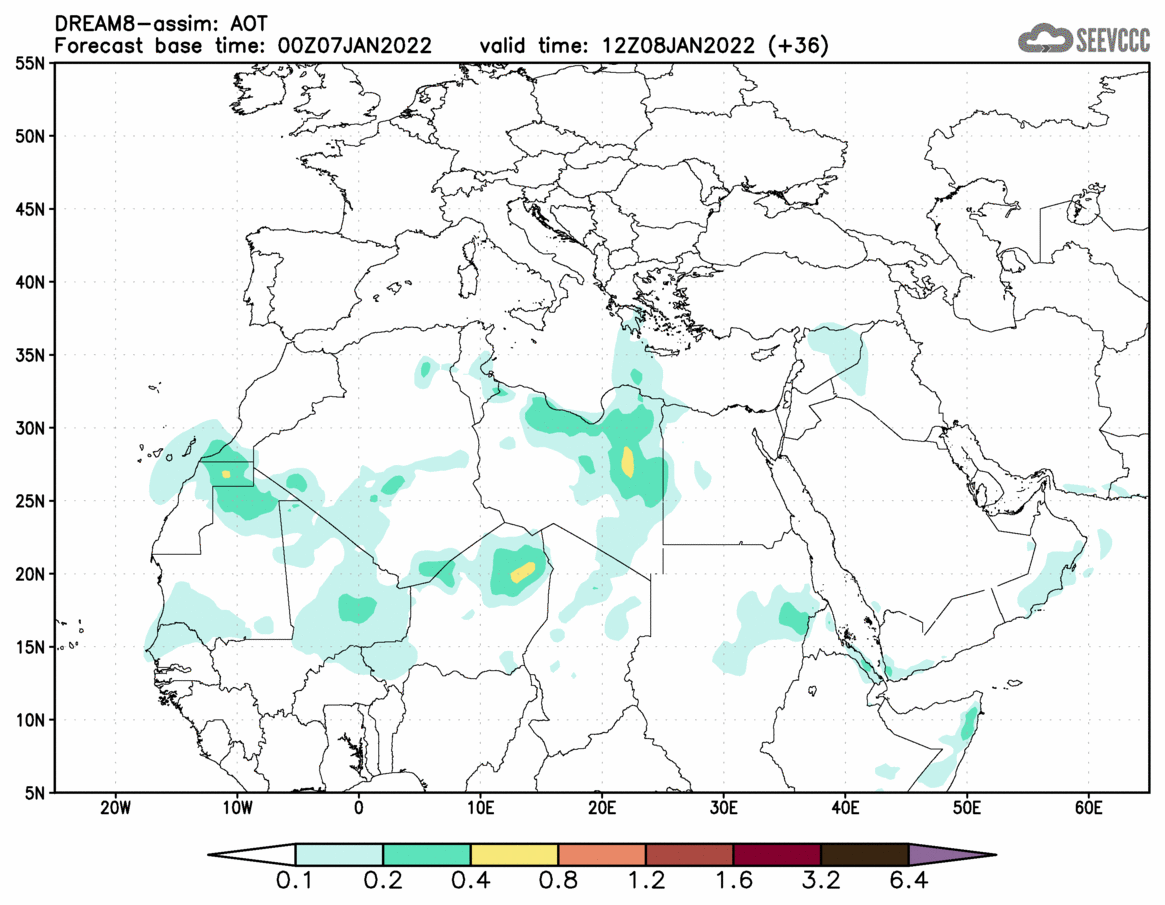
Task: Click the 50N latitude label
Action: pos(29,136)
